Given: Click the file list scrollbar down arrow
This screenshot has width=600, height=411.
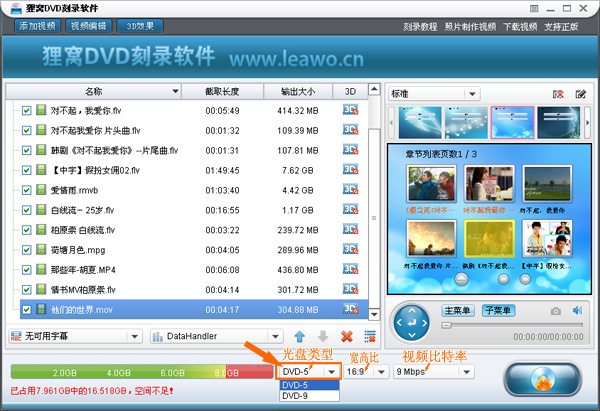Looking at the screenshot, I should click(x=374, y=315).
